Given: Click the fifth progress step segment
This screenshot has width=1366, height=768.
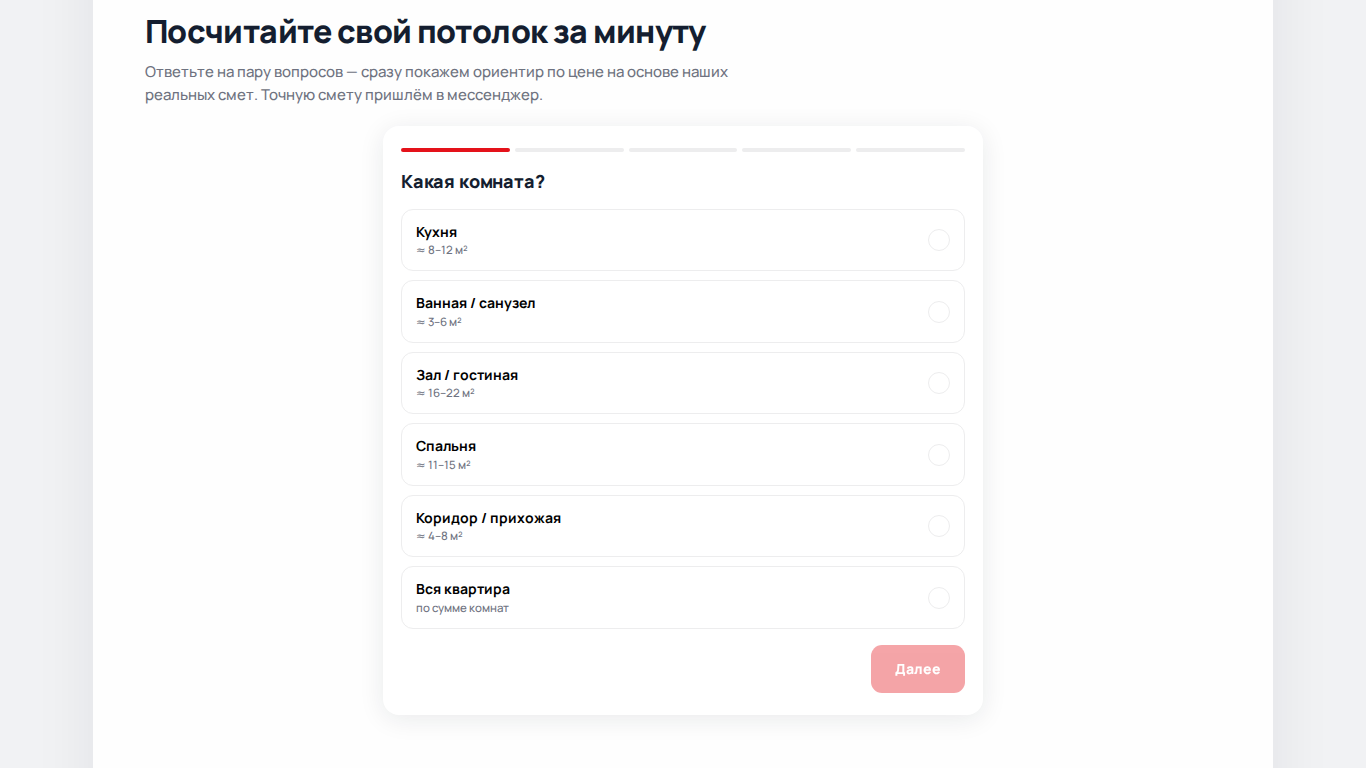Looking at the screenshot, I should click(910, 150).
